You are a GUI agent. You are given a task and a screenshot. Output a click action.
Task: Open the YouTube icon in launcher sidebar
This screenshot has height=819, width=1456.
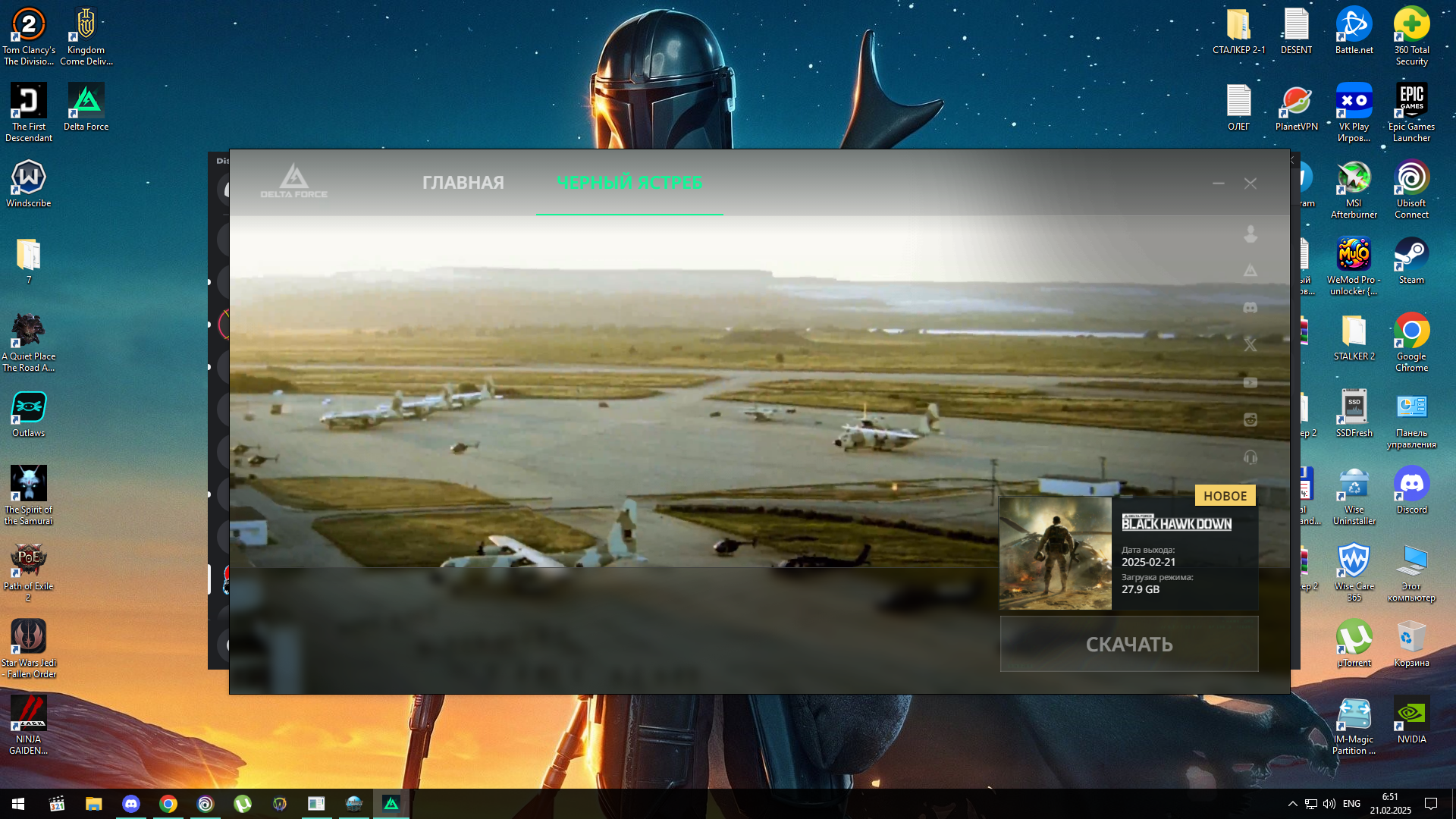point(1250,383)
